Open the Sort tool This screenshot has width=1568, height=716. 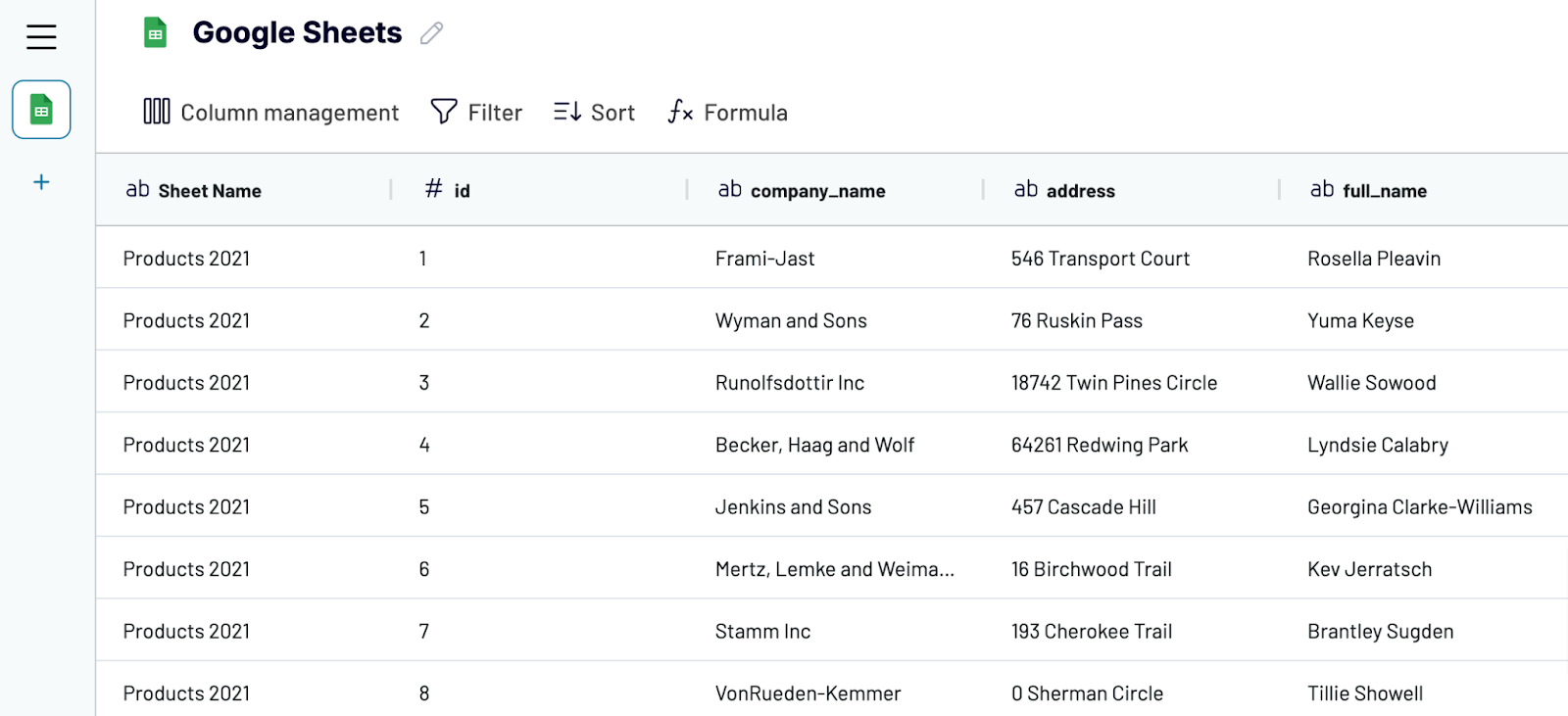[x=594, y=112]
